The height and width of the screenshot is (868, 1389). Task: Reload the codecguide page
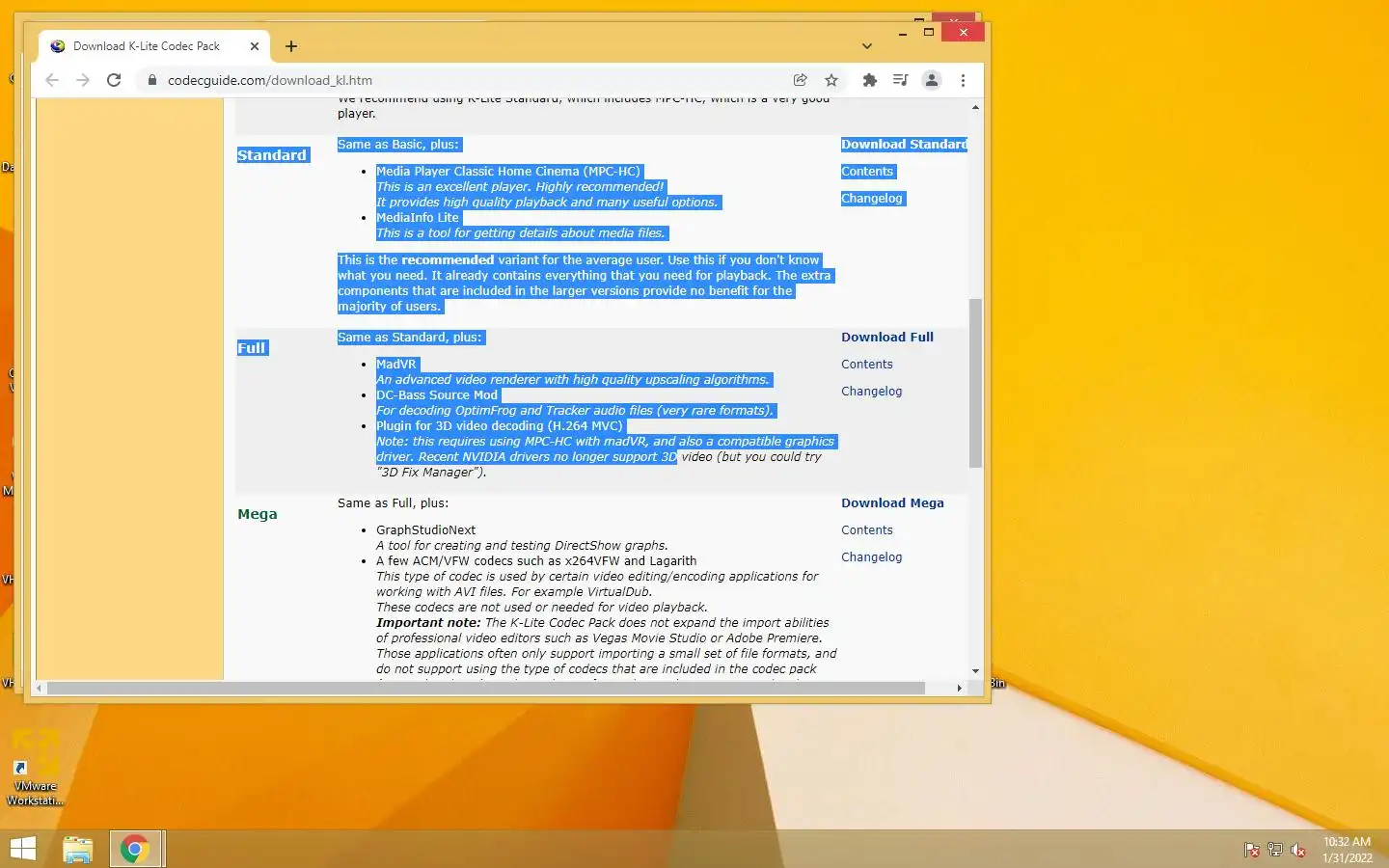click(114, 80)
